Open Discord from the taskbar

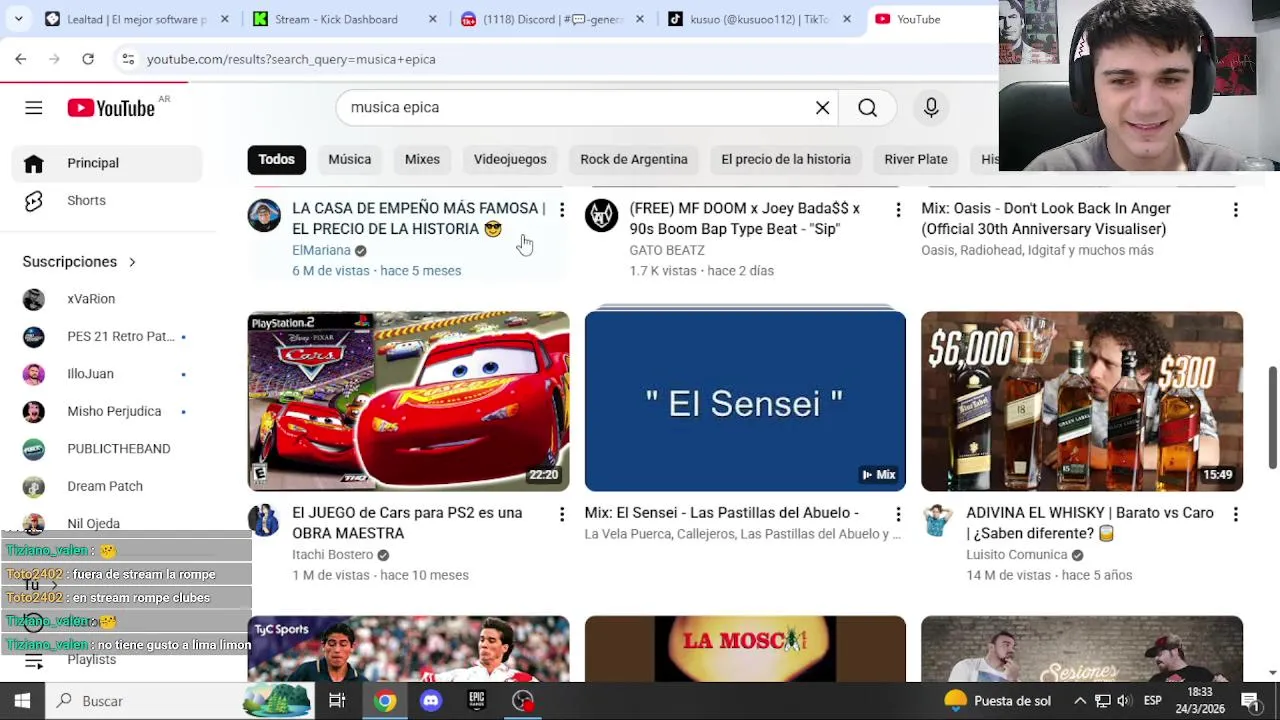coord(431,701)
